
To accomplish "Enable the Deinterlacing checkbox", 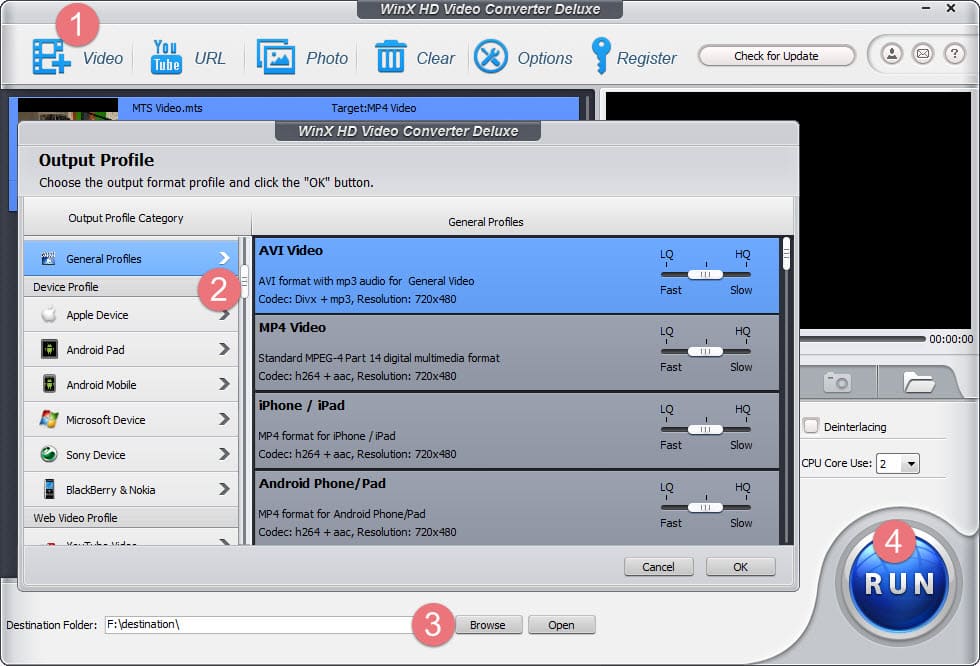I will pyautogui.click(x=811, y=426).
